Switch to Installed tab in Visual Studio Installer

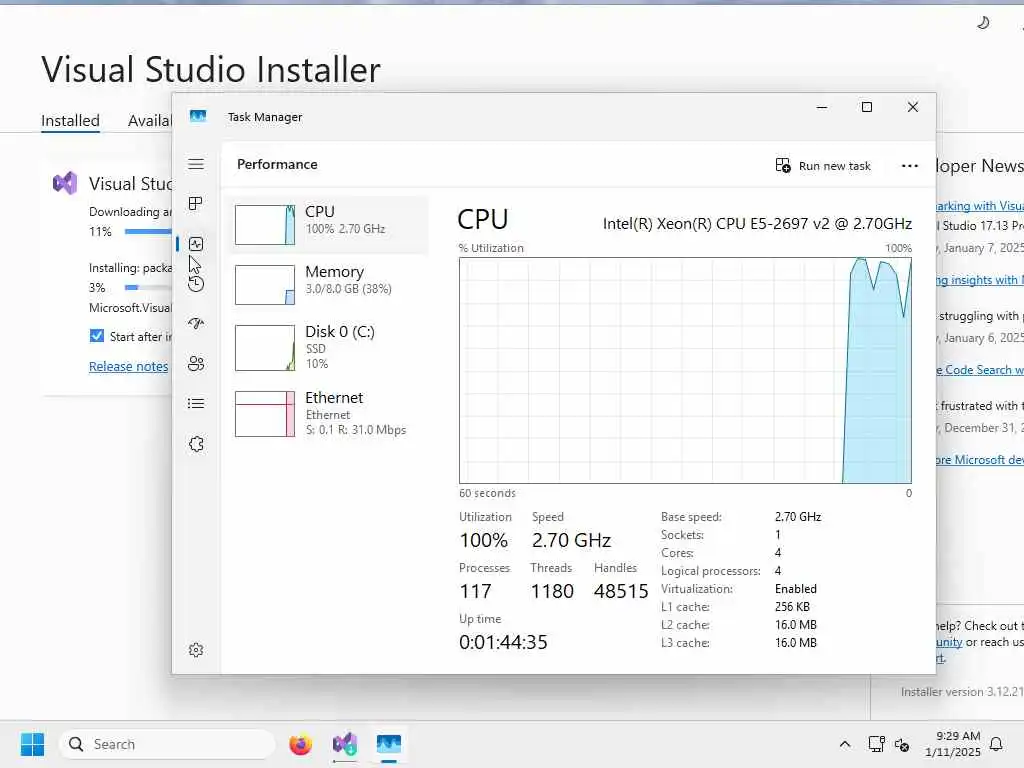pos(71,121)
